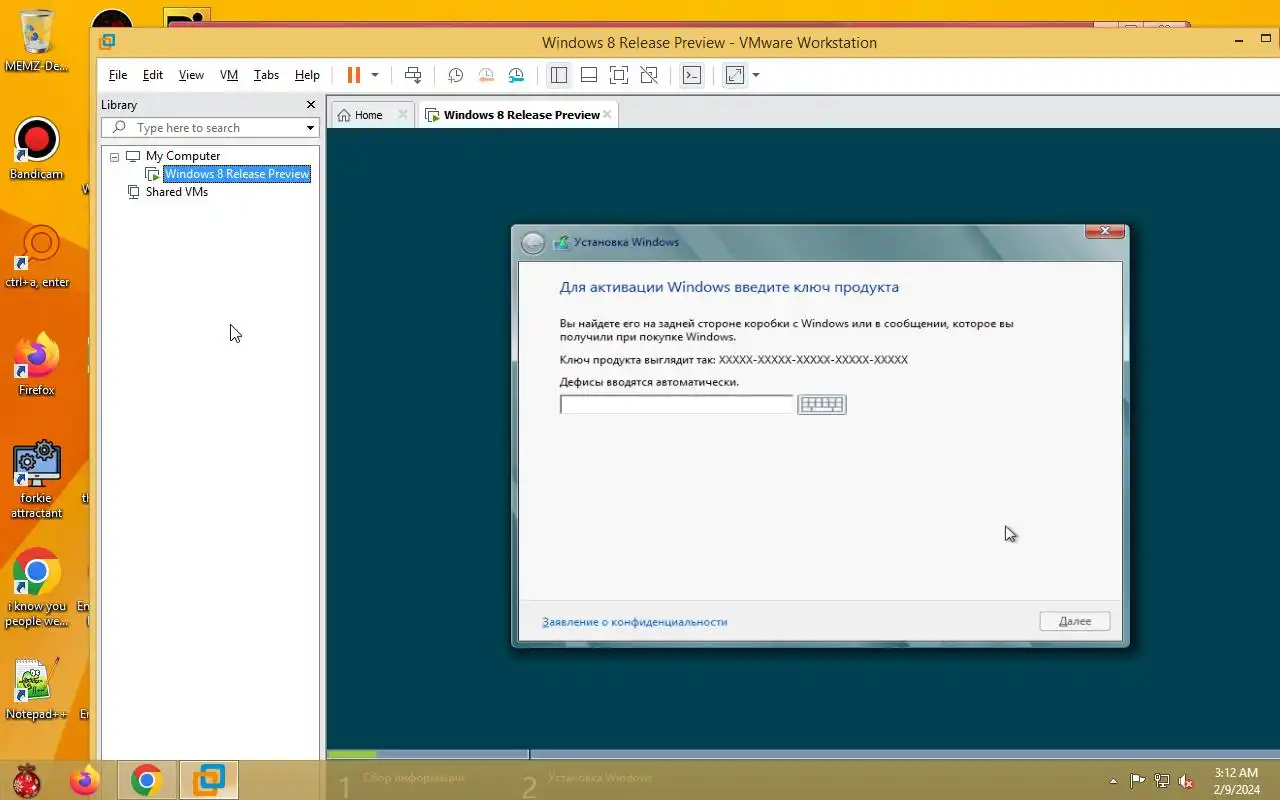Open the MEMZ recycle bin desktop icon
Viewport: 1280px width, 800px height.
pos(35,40)
